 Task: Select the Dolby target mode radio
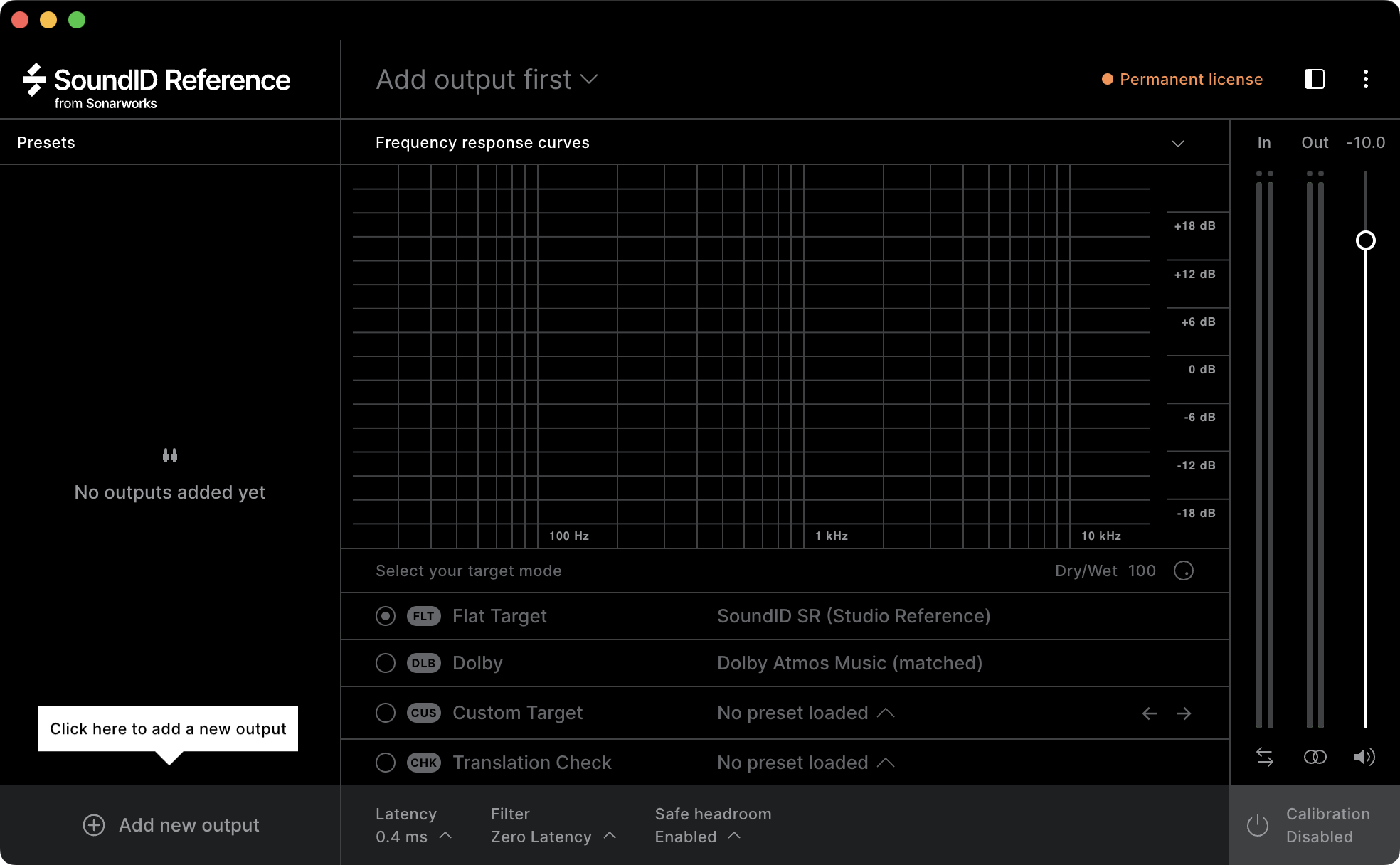[386, 663]
